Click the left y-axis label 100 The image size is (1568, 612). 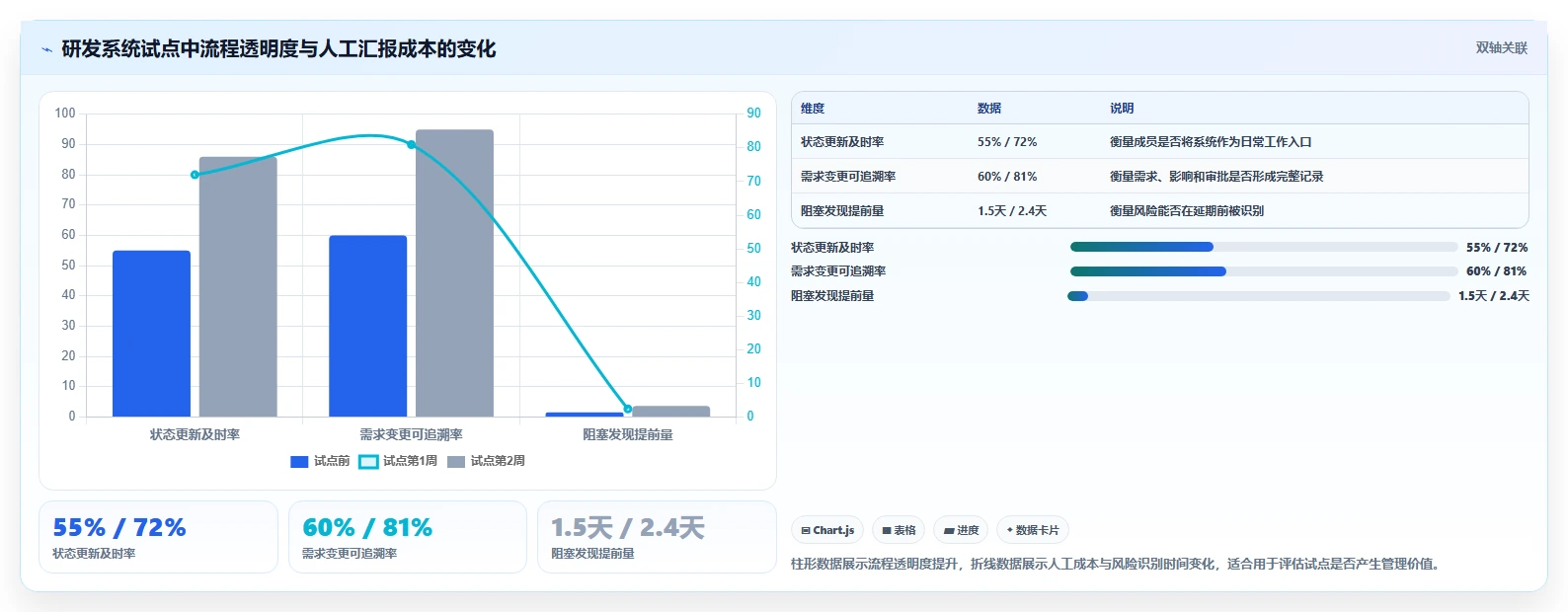pos(65,114)
